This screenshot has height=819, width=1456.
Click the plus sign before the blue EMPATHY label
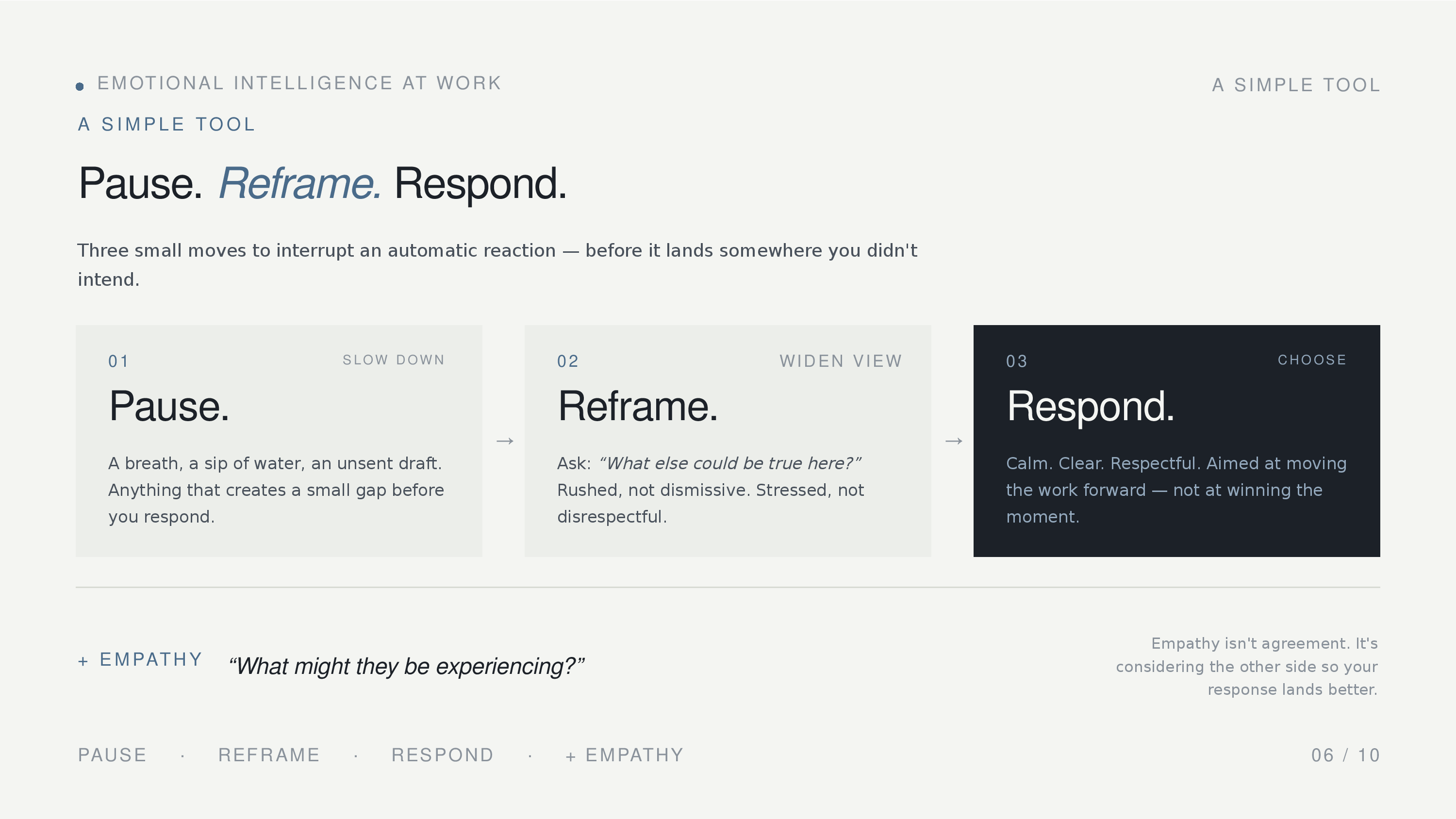(83, 661)
